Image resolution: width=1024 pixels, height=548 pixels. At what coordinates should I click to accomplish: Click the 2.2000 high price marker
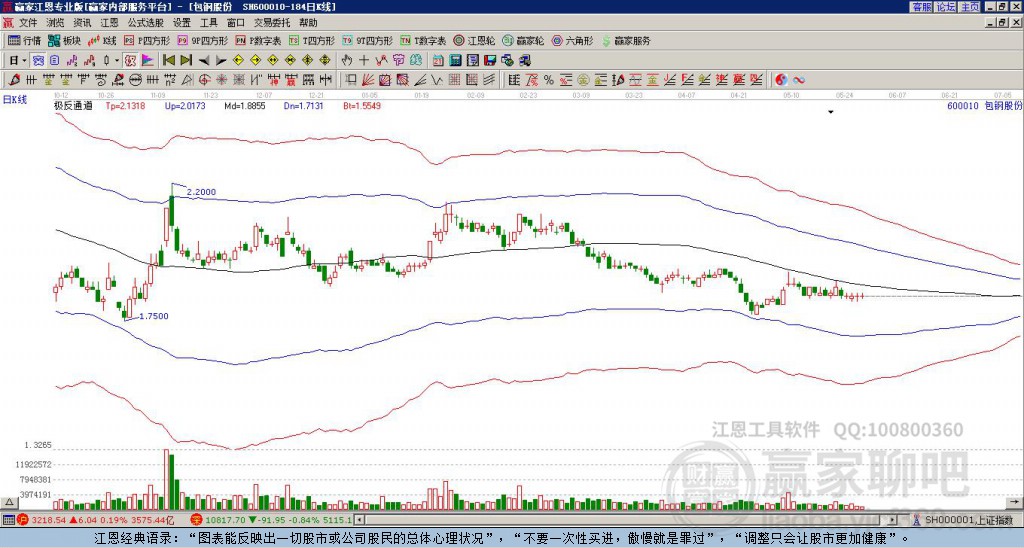coord(201,192)
